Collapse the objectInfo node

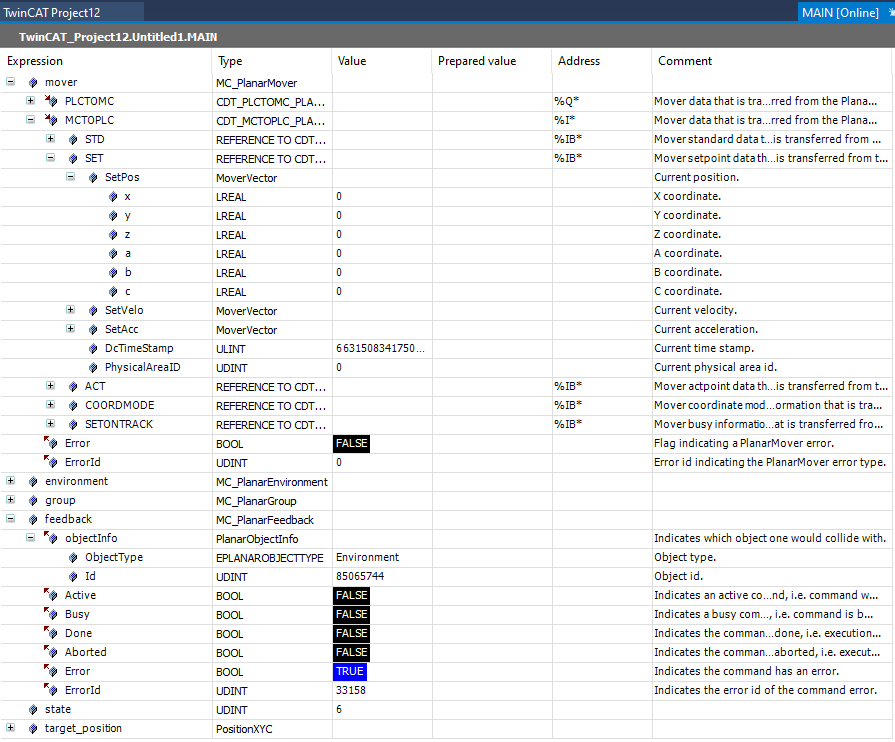tap(30, 537)
